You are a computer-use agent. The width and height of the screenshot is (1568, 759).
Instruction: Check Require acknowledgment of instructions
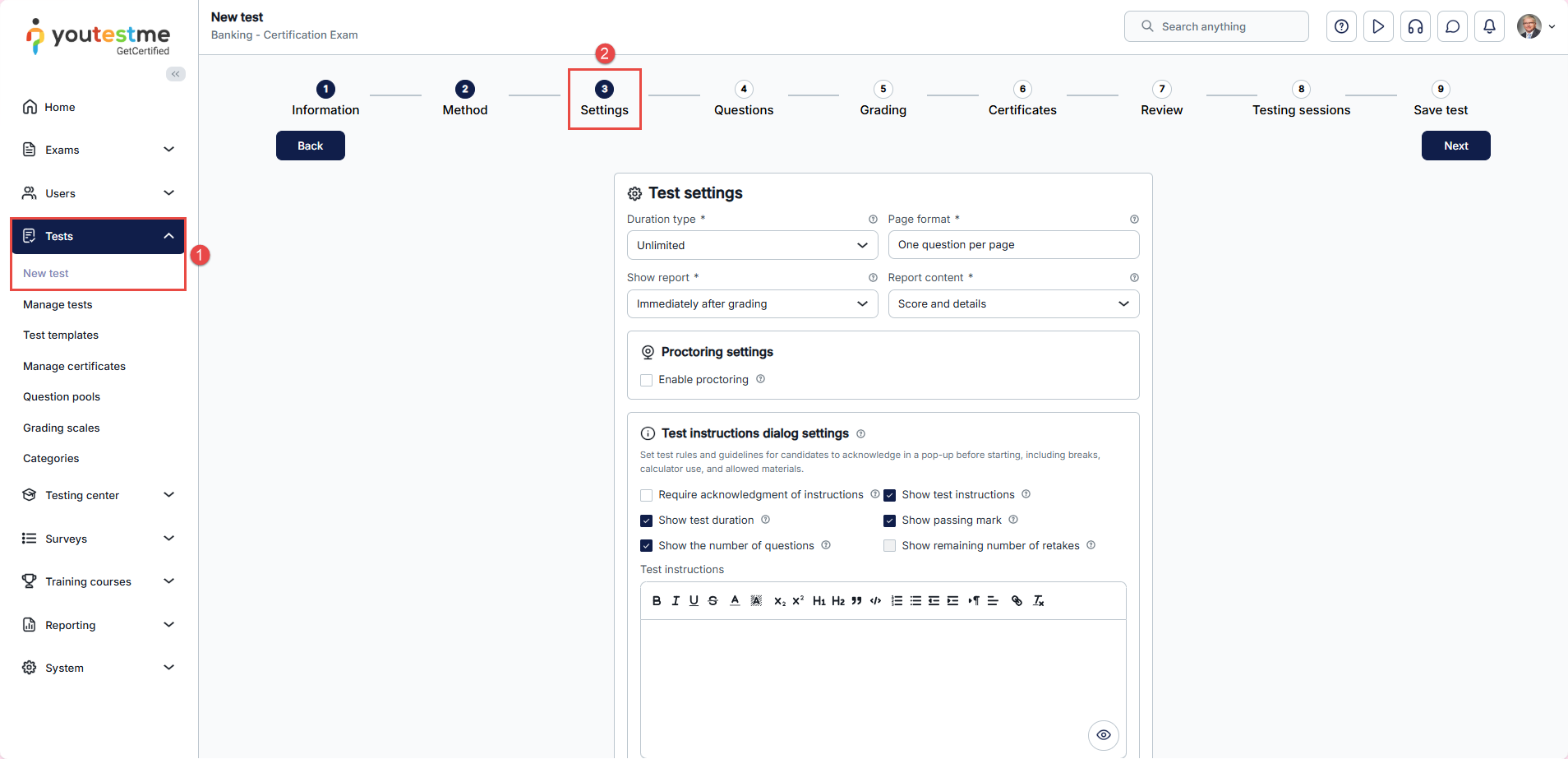pyautogui.click(x=647, y=495)
